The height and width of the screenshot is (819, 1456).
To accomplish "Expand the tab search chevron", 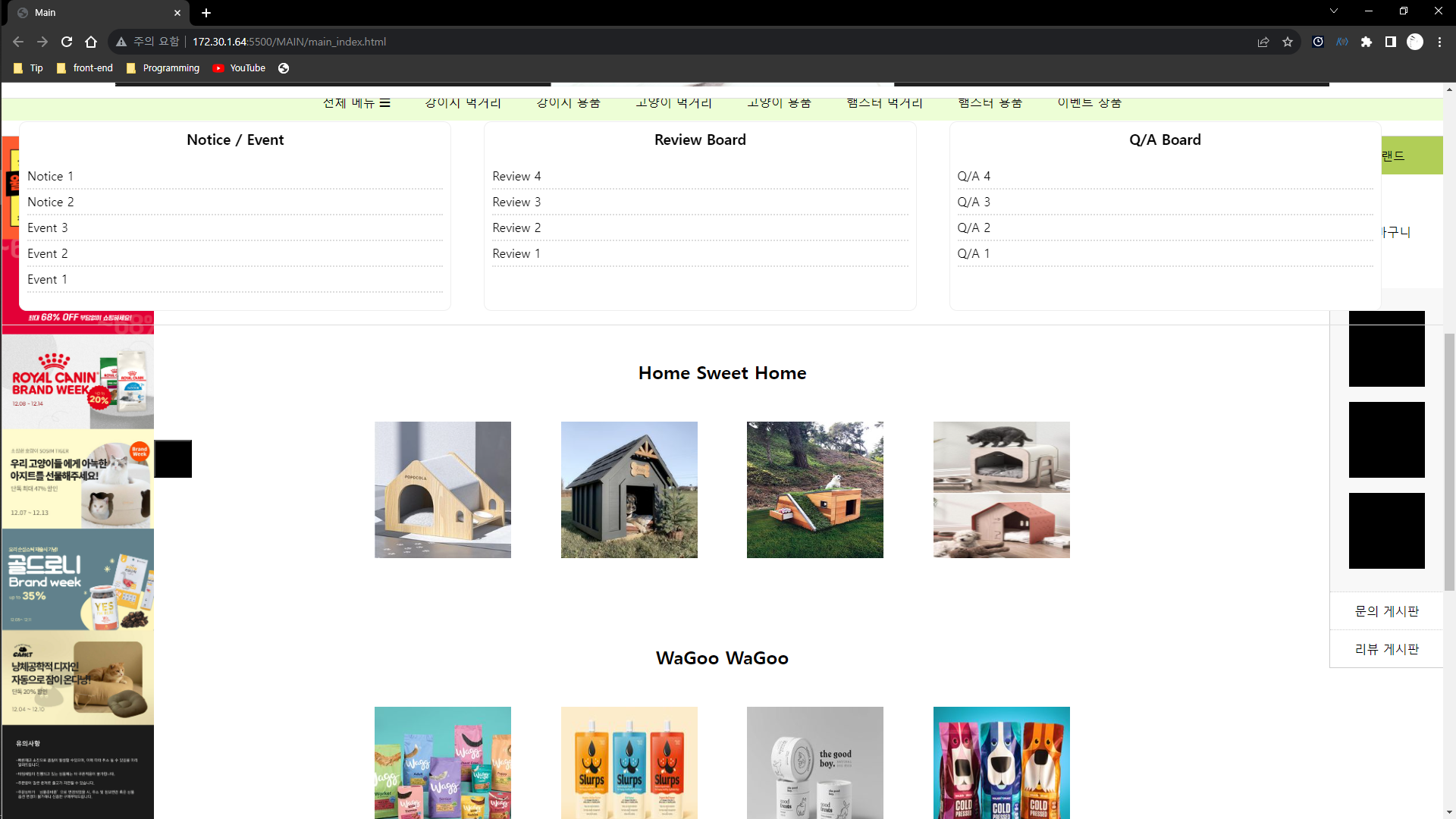I will point(1334,11).
